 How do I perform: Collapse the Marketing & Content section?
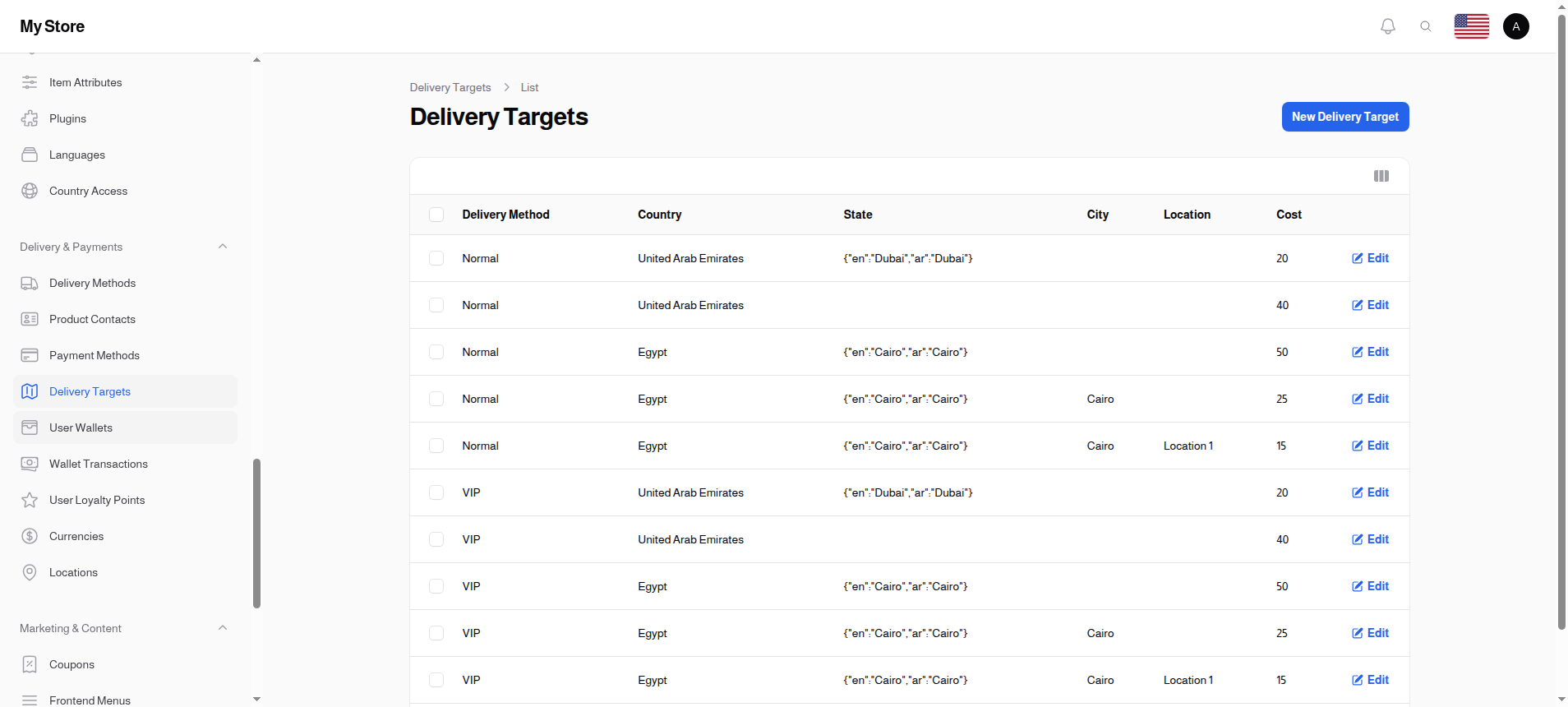pyautogui.click(x=223, y=628)
